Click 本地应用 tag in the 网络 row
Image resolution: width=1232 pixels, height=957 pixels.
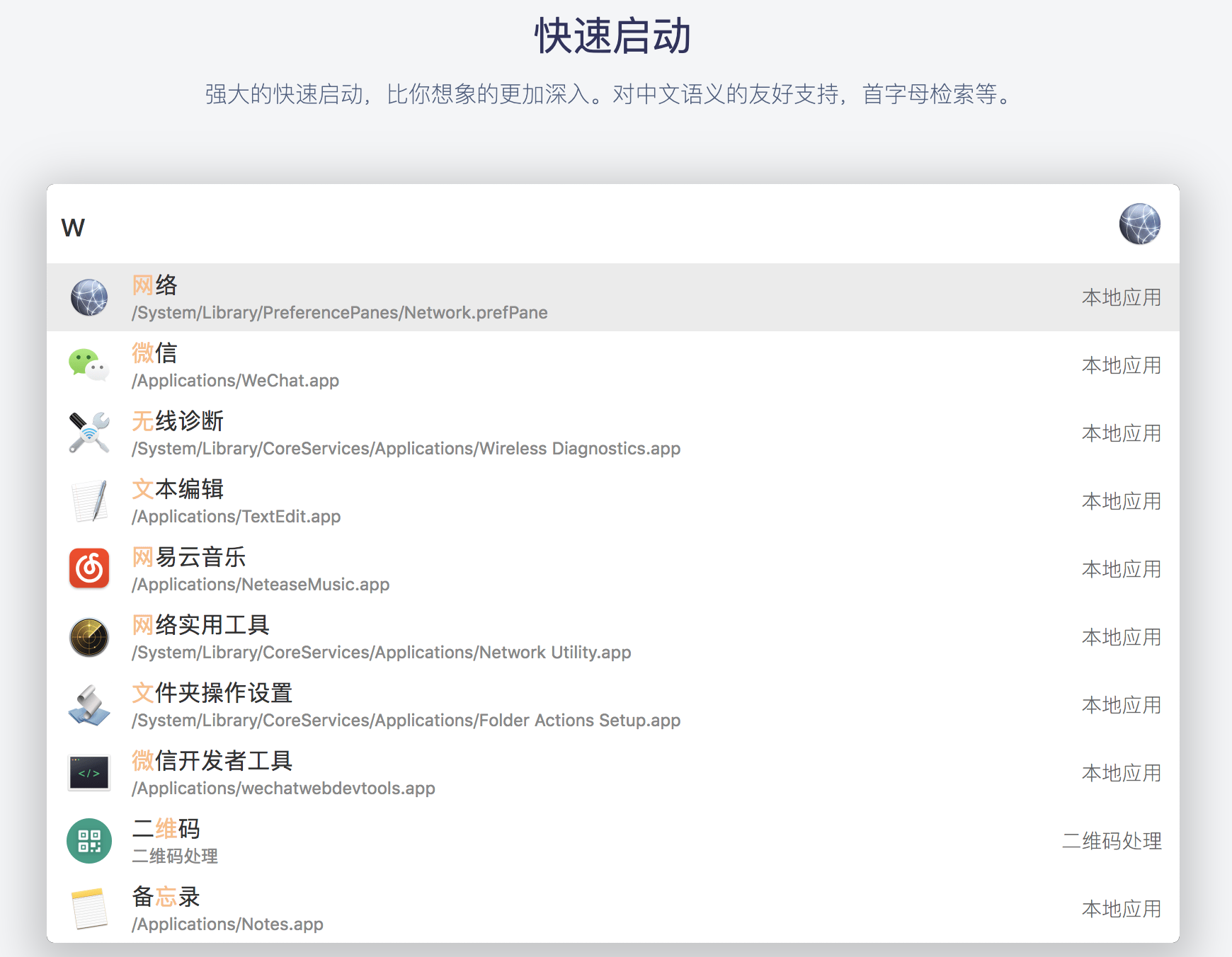click(x=1122, y=297)
